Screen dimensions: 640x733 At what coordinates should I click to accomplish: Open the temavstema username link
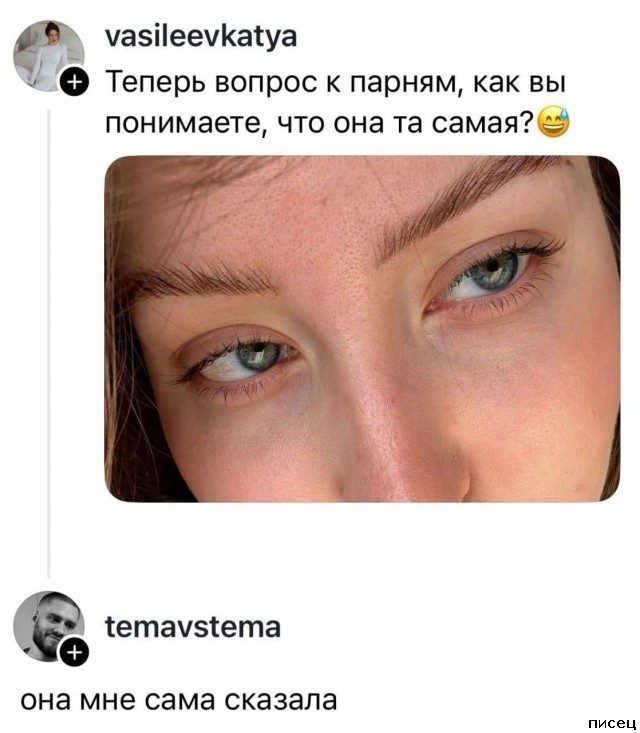pos(193,627)
